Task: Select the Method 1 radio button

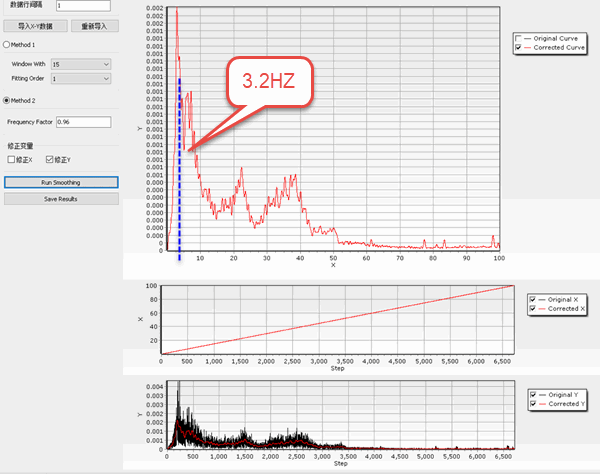Action: tap(6, 45)
